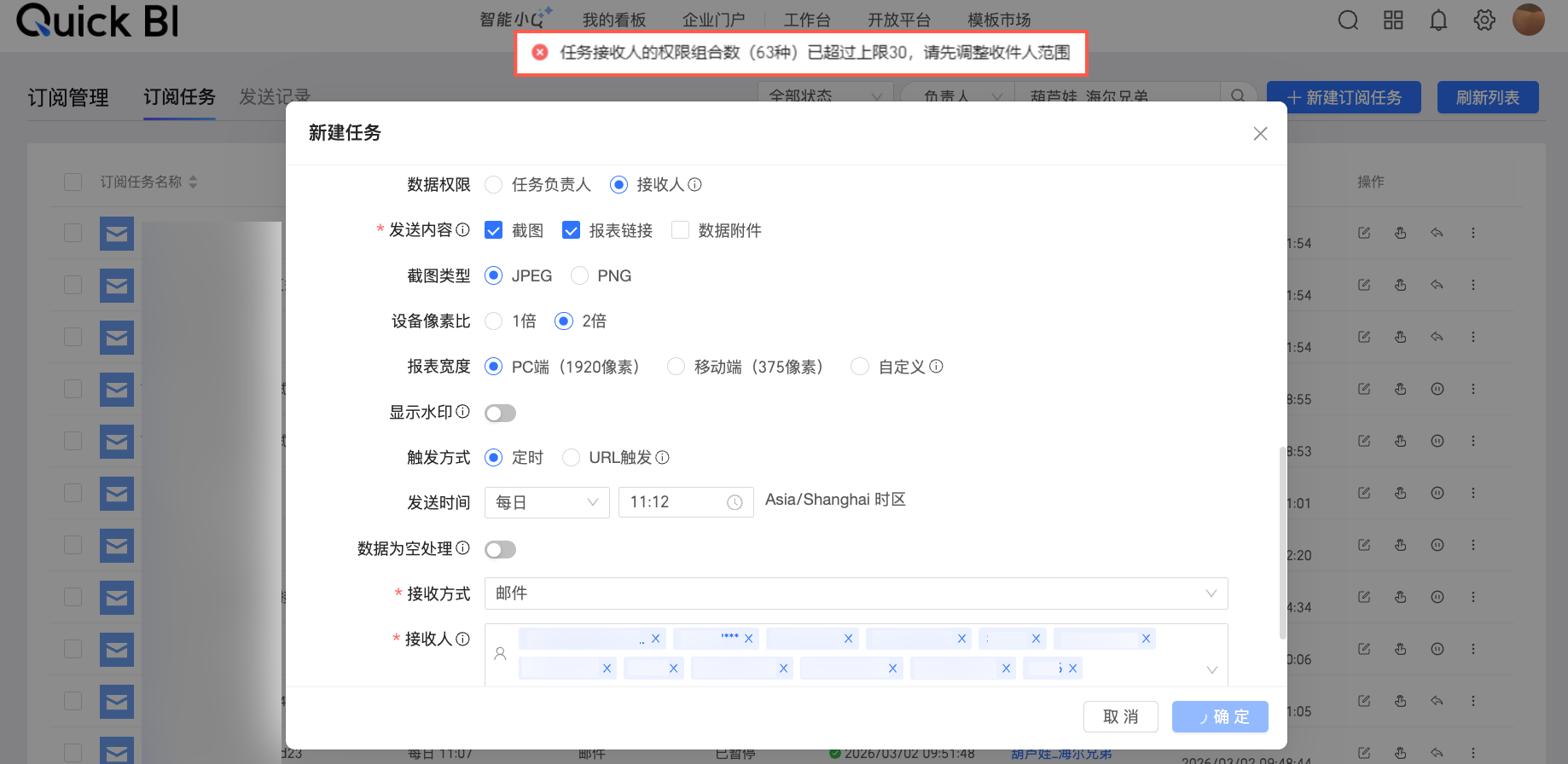Screen dimensions: 1568x764
Task: Click 新建订阅任务 button
Action: coord(1344,97)
